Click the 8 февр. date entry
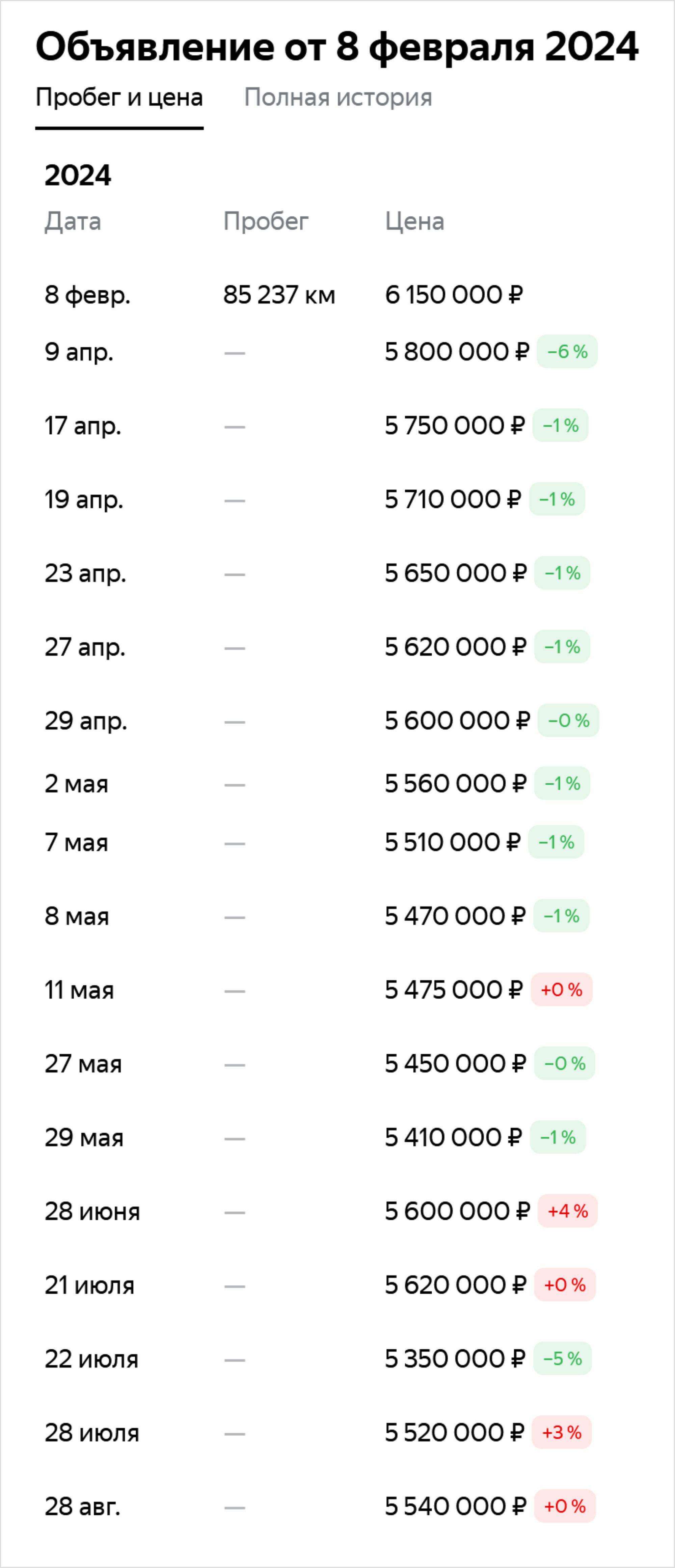This screenshot has width=675, height=1568. pos(88,295)
